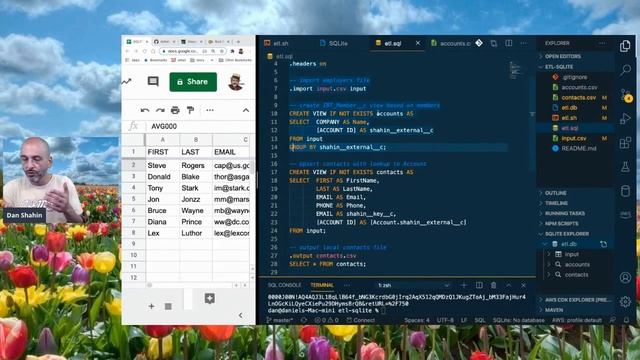The width and height of the screenshot is (640, 360).
Task: Open the AWS icon in activity bar
Action: [x=625, y=215]
